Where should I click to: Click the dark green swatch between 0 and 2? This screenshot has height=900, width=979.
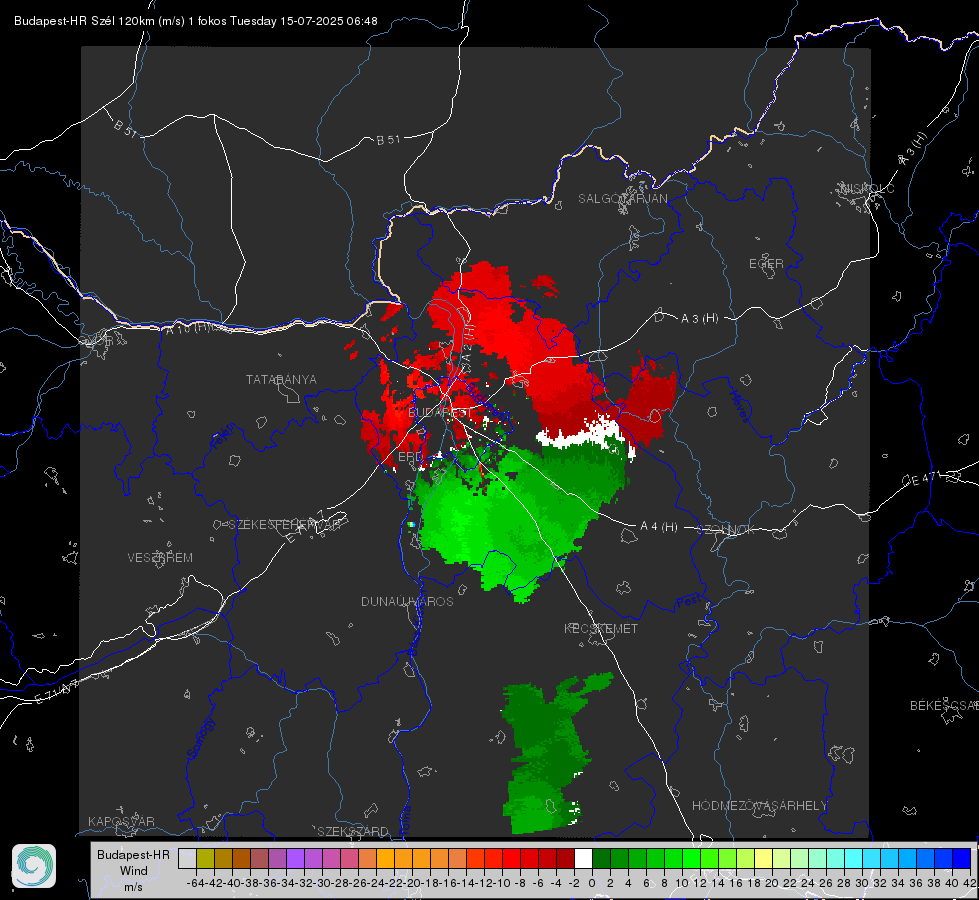pos(601,858)
